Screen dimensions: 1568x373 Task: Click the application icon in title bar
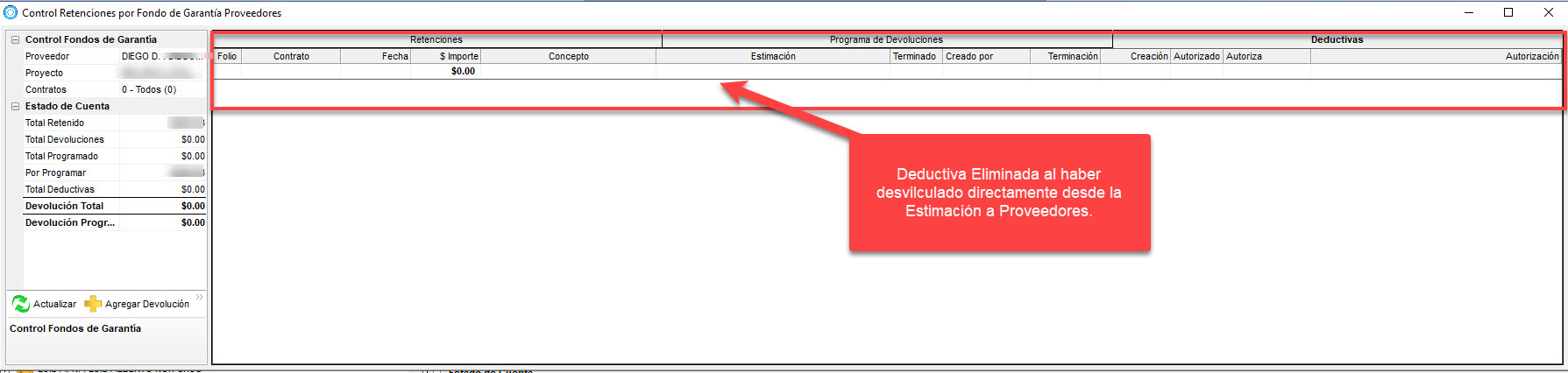(11, 12)
